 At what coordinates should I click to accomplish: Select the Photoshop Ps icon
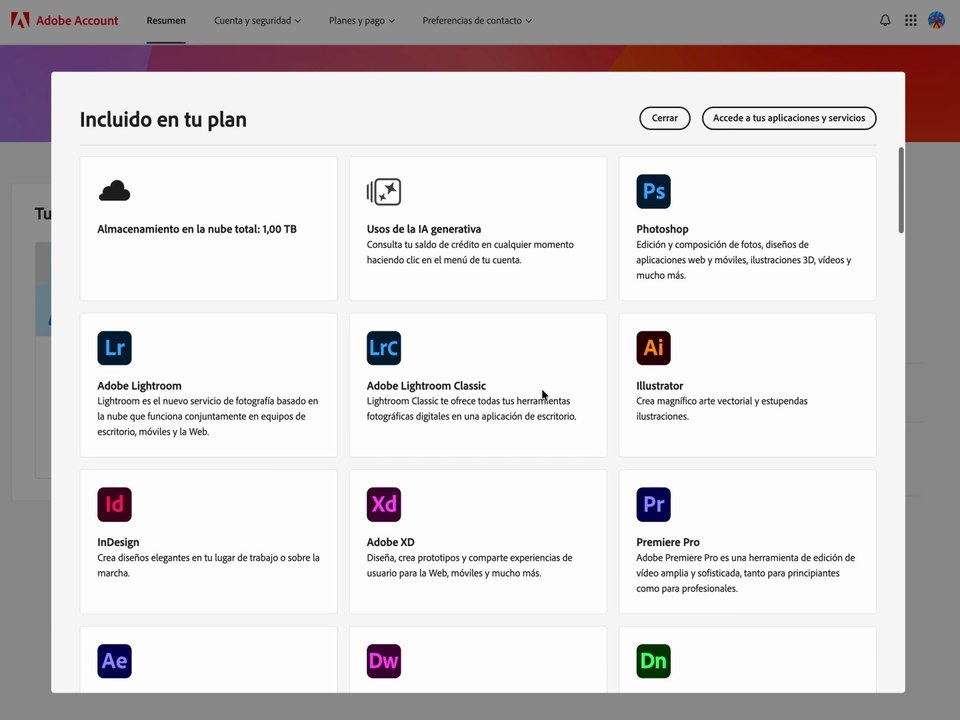[x=653, y=192]
